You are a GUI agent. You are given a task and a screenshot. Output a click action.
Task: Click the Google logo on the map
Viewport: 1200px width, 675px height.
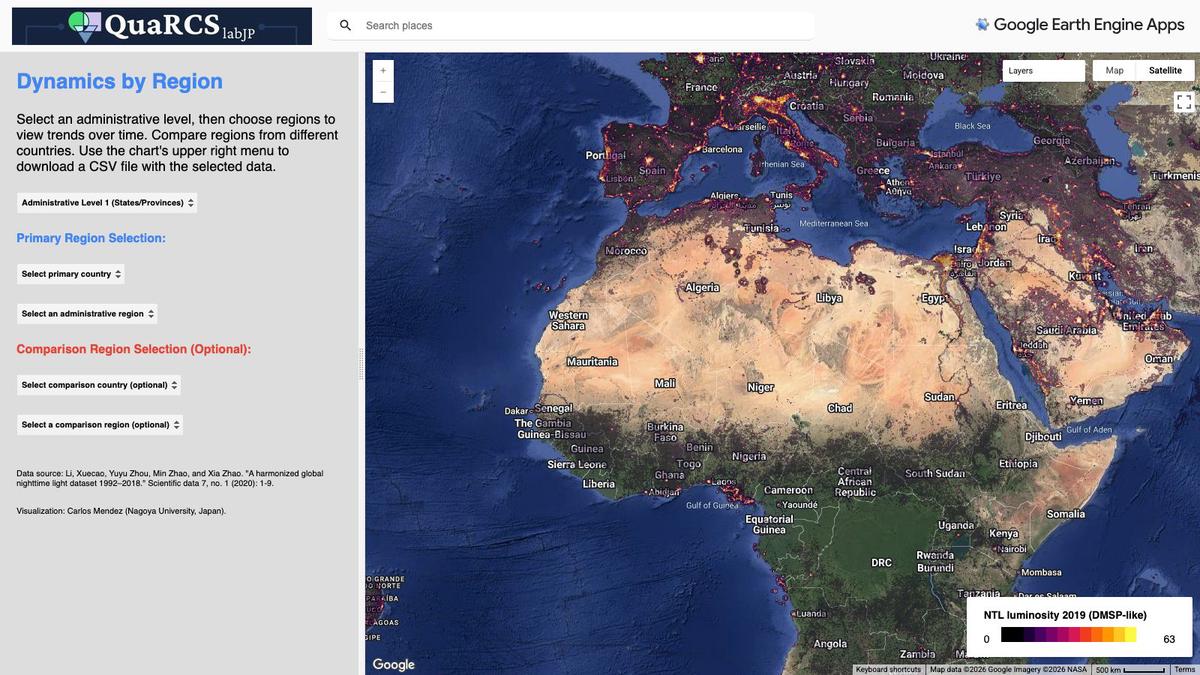(394, 664)
